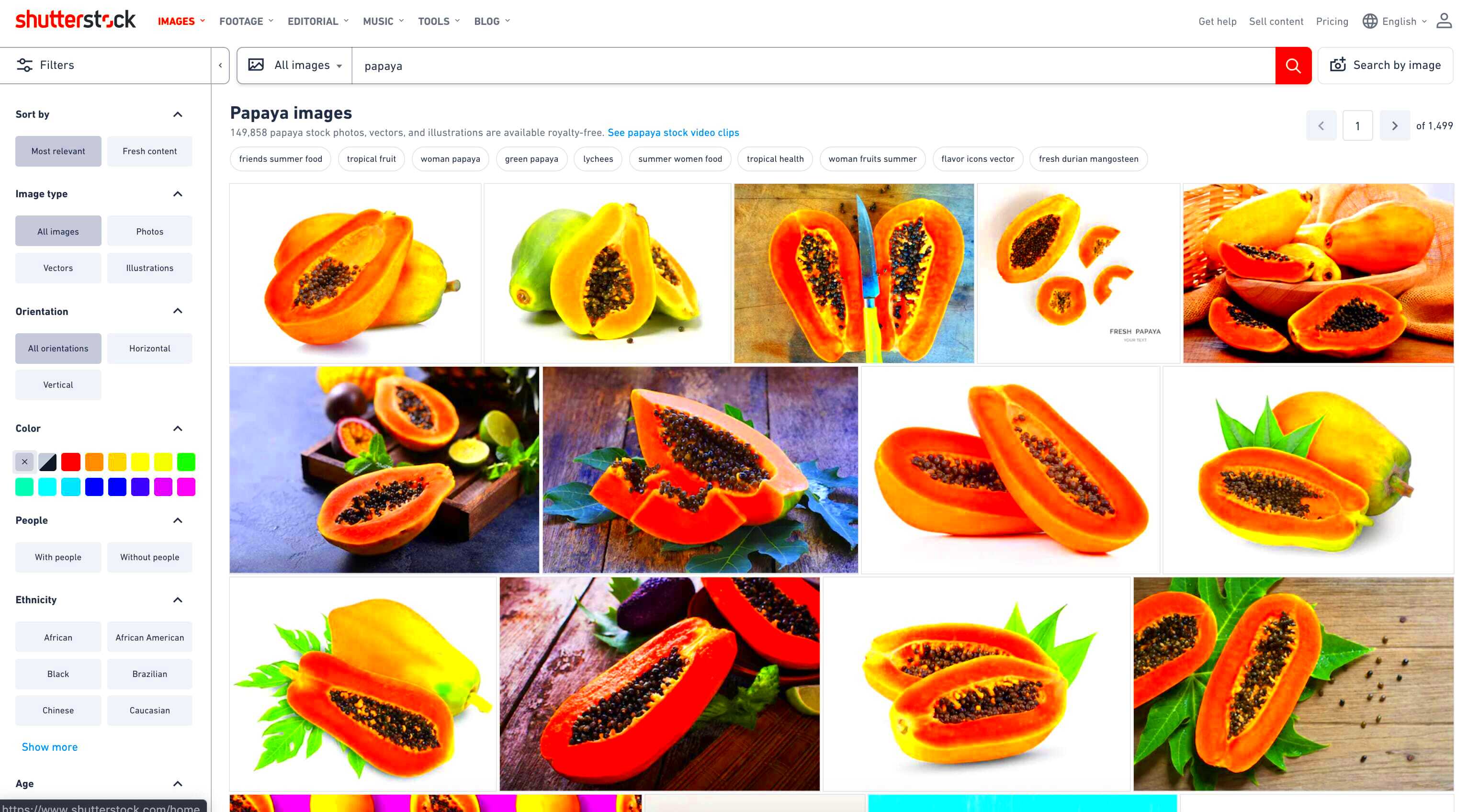This screenshot has height=812, width=1468.
Task: Click the next page navigation arrow
Action: coord(1394,126)
